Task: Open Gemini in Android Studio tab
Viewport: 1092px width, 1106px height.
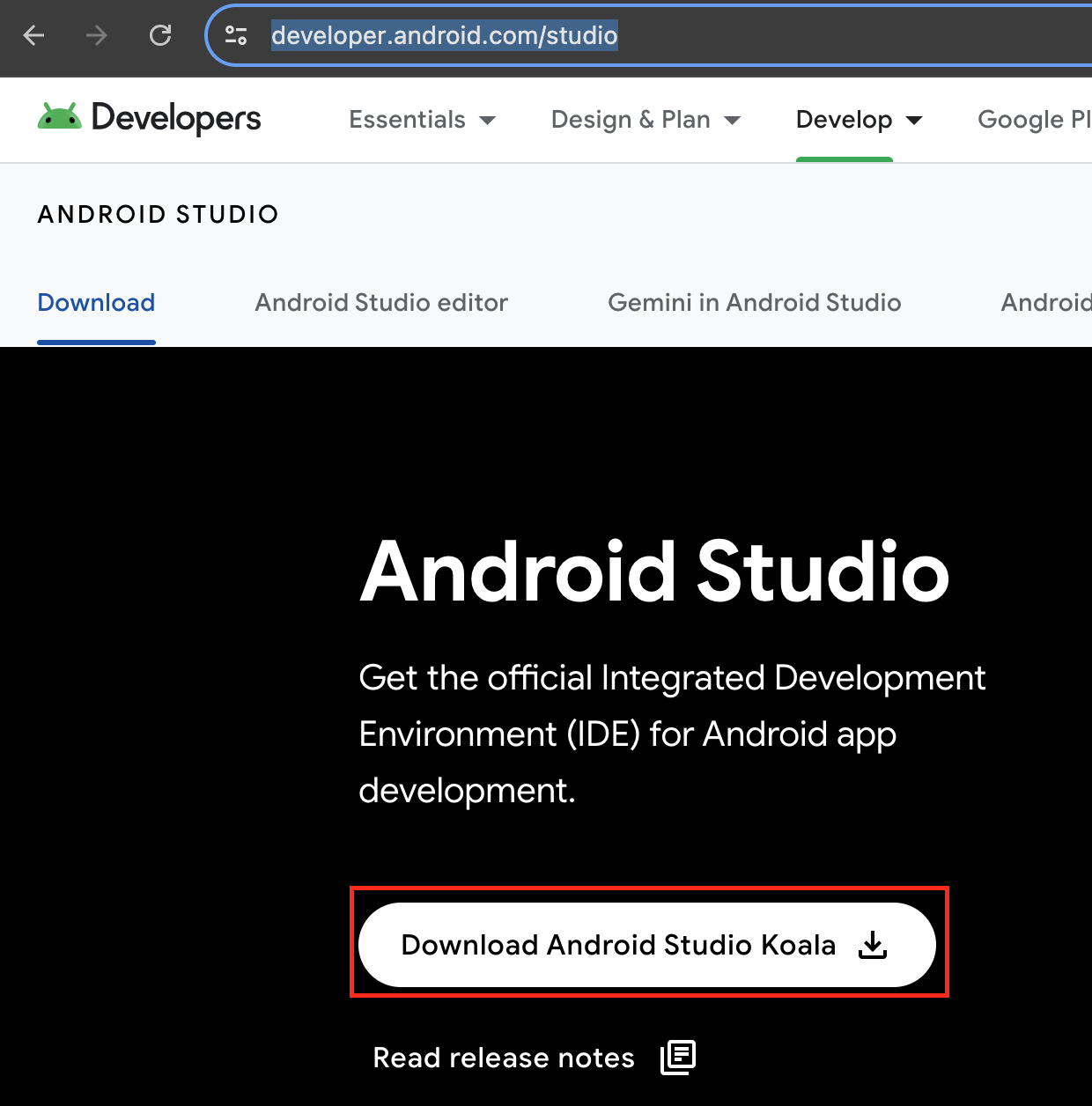Action: [754, 303]
